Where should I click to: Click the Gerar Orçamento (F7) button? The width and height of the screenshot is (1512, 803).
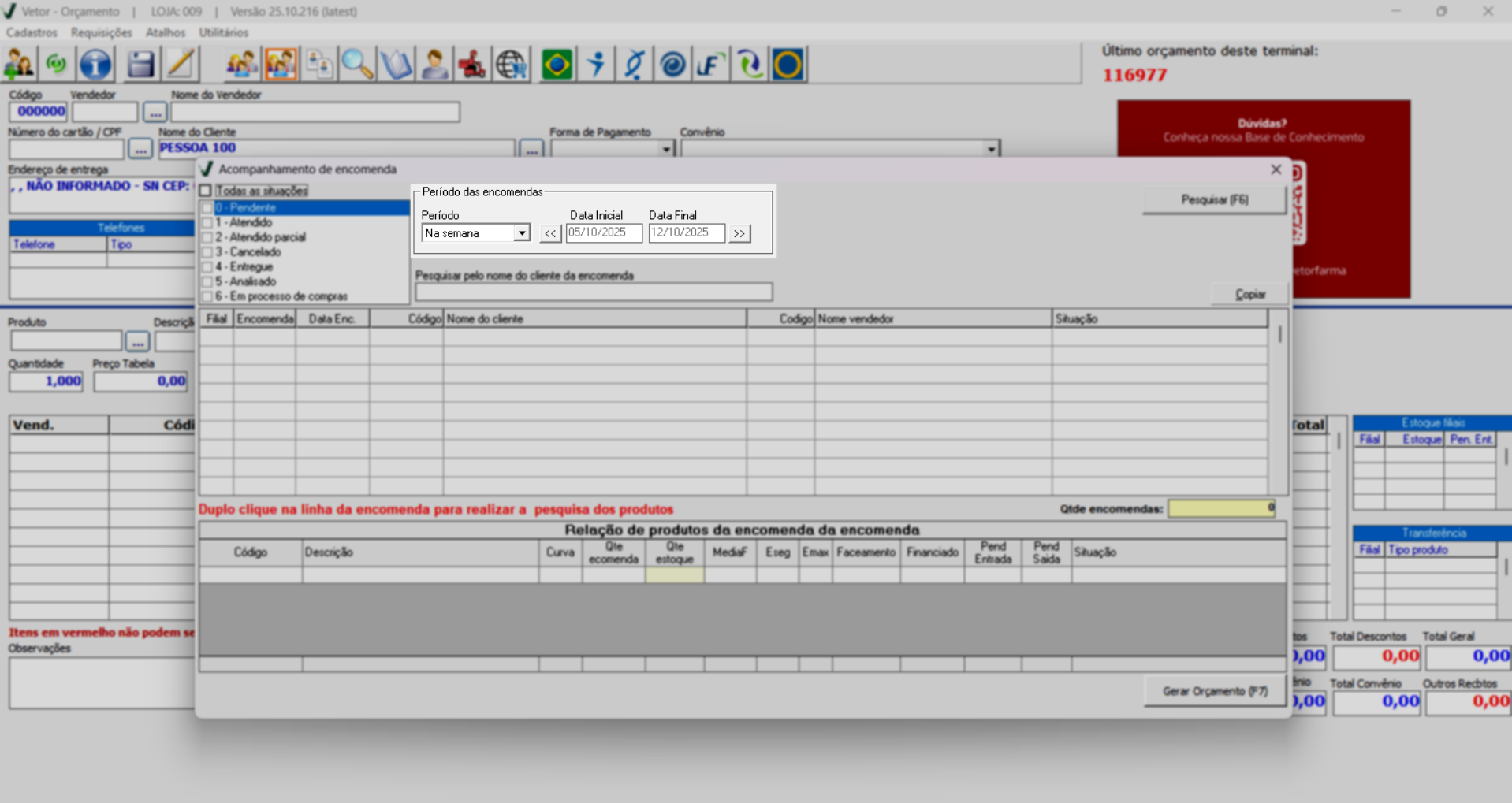coord(1215,691)
